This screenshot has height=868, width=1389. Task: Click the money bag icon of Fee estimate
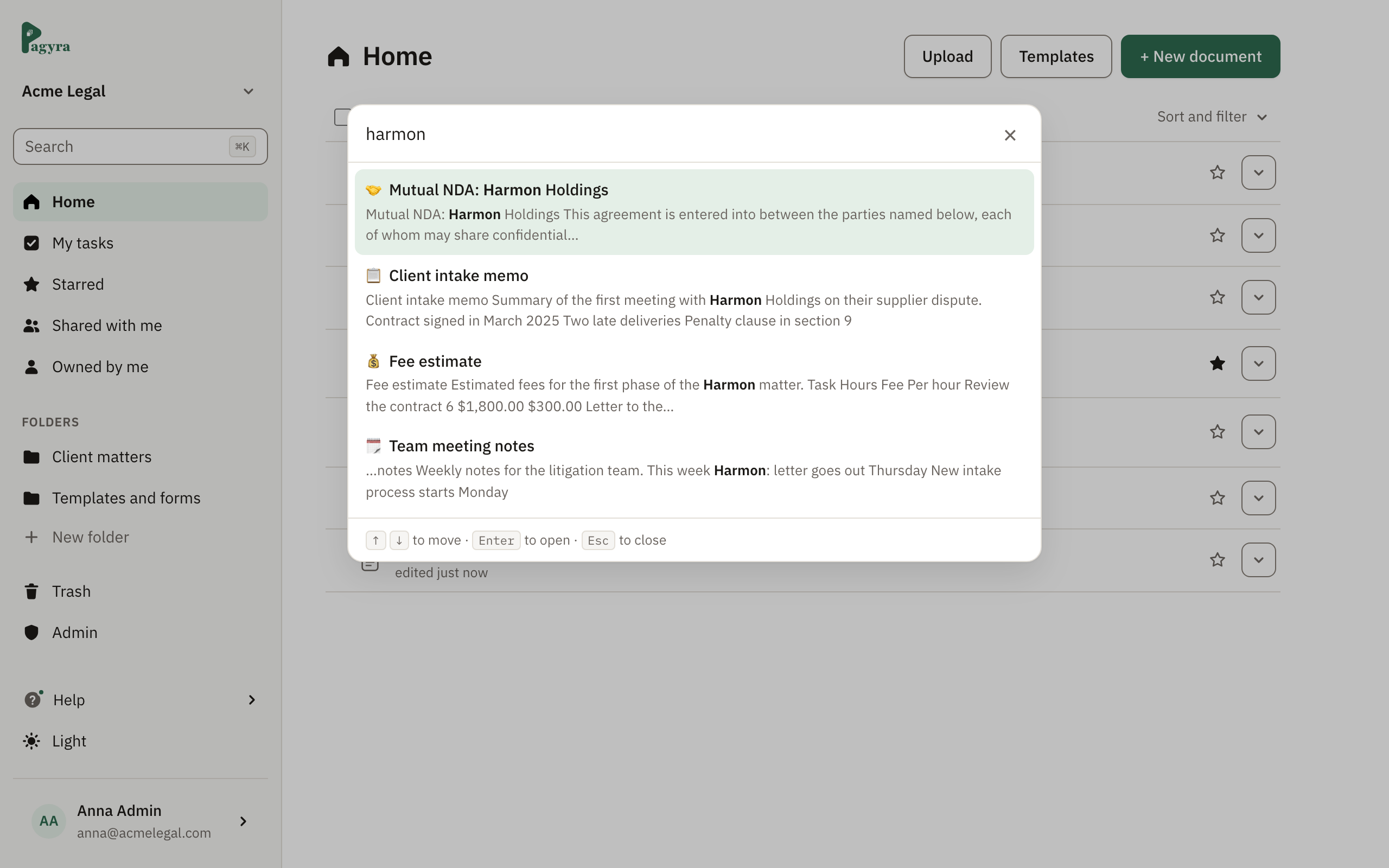click(x=374, y=361)
